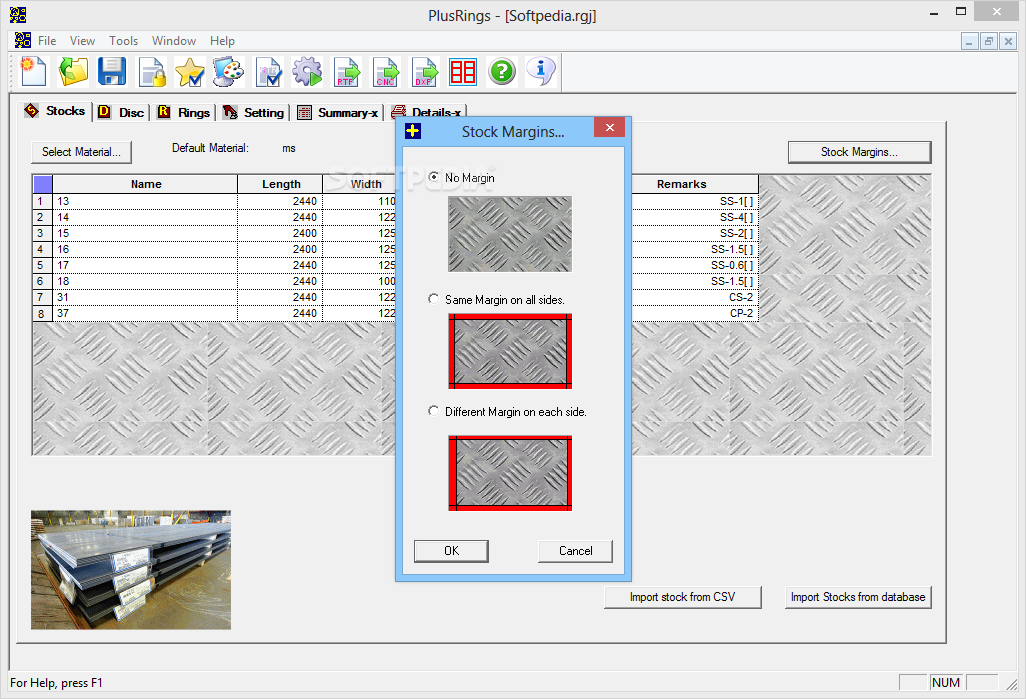Click name cell '13' in the table
1026x699 pixels.
point(145,201)
